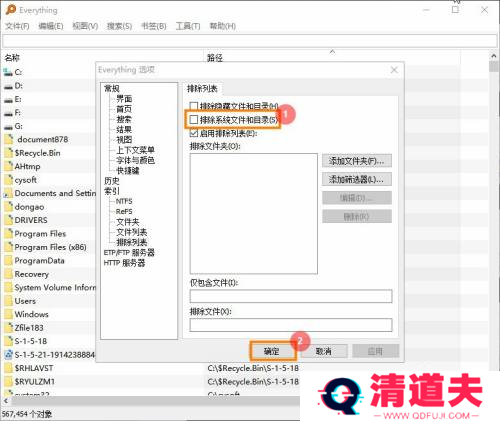Select 常规 in options tree
The width and height of the screenshot is (500, 421).
[x=112, y=88]
